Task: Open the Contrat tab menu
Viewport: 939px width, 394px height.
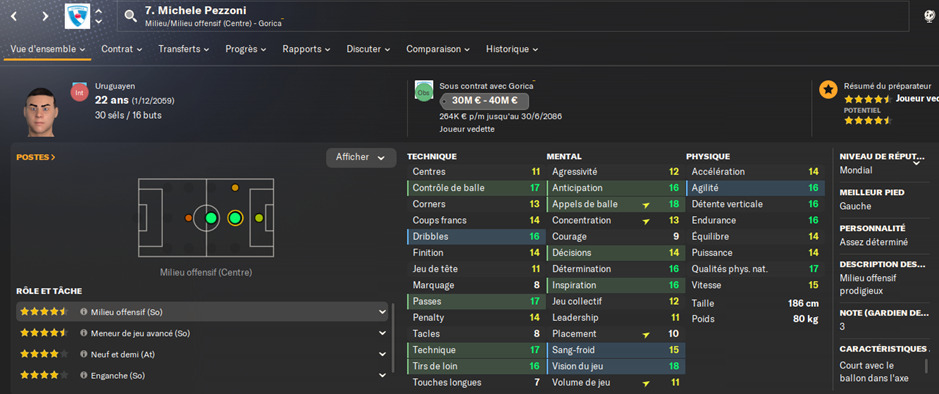Action: click(122, 49)
